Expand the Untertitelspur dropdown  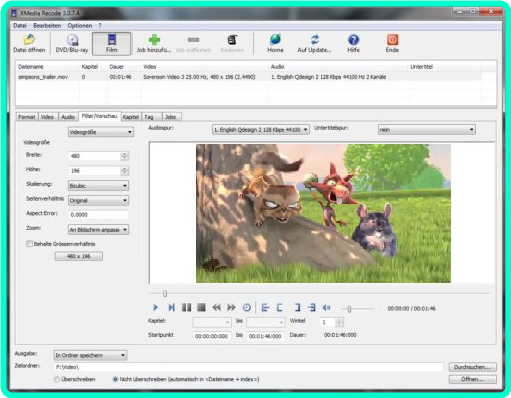pyautogui.click(x=427, y=129)
